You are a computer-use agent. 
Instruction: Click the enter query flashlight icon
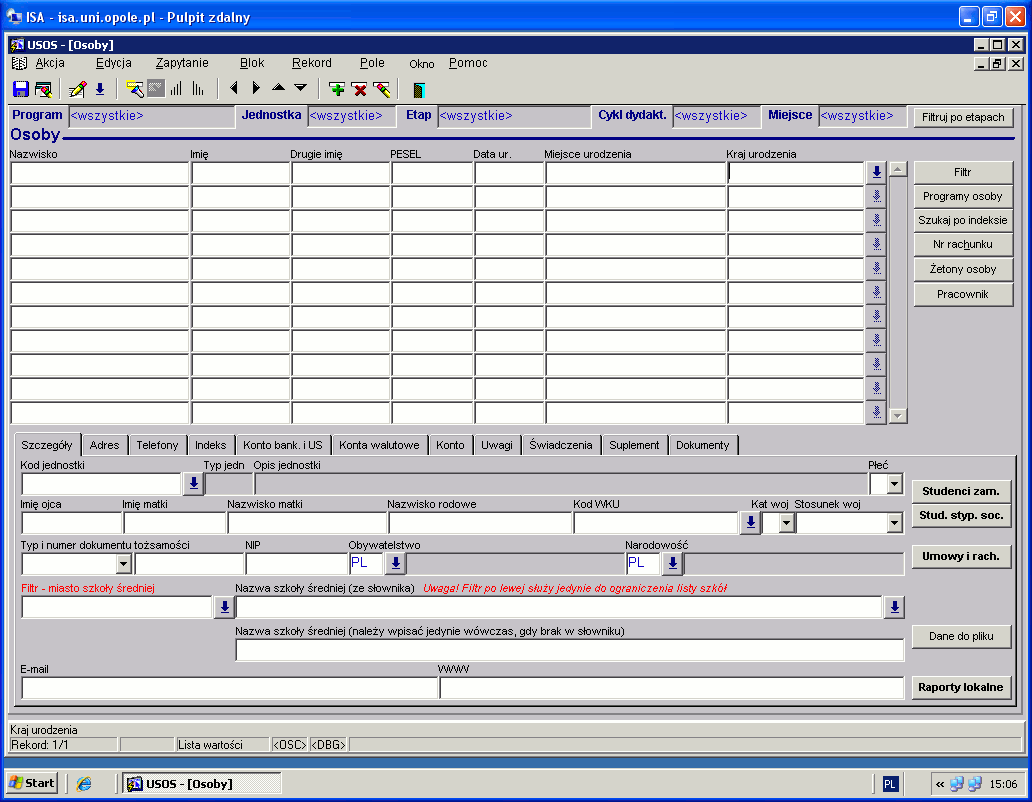point(134,89)
